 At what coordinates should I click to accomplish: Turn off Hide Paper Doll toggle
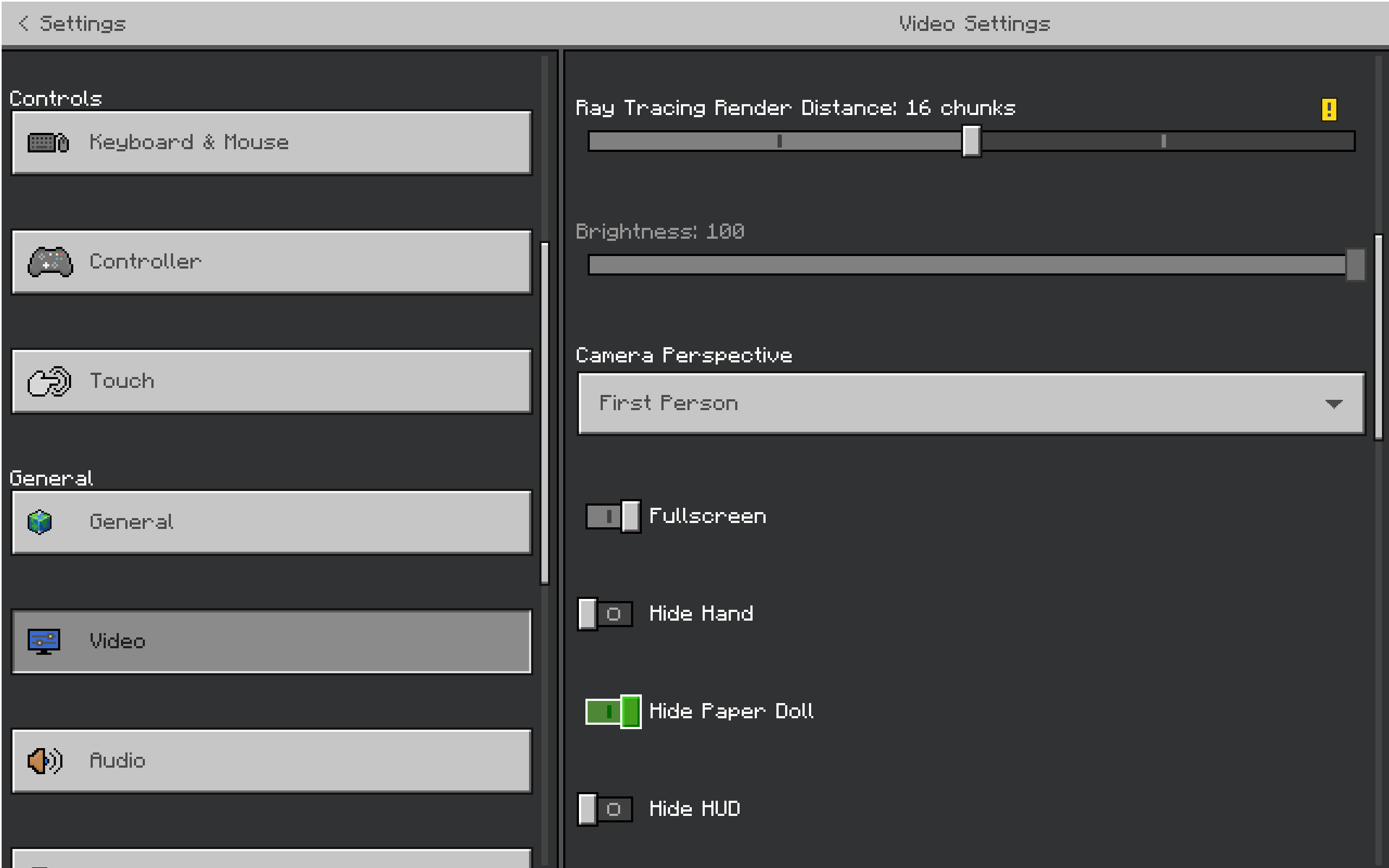[613, 711]
